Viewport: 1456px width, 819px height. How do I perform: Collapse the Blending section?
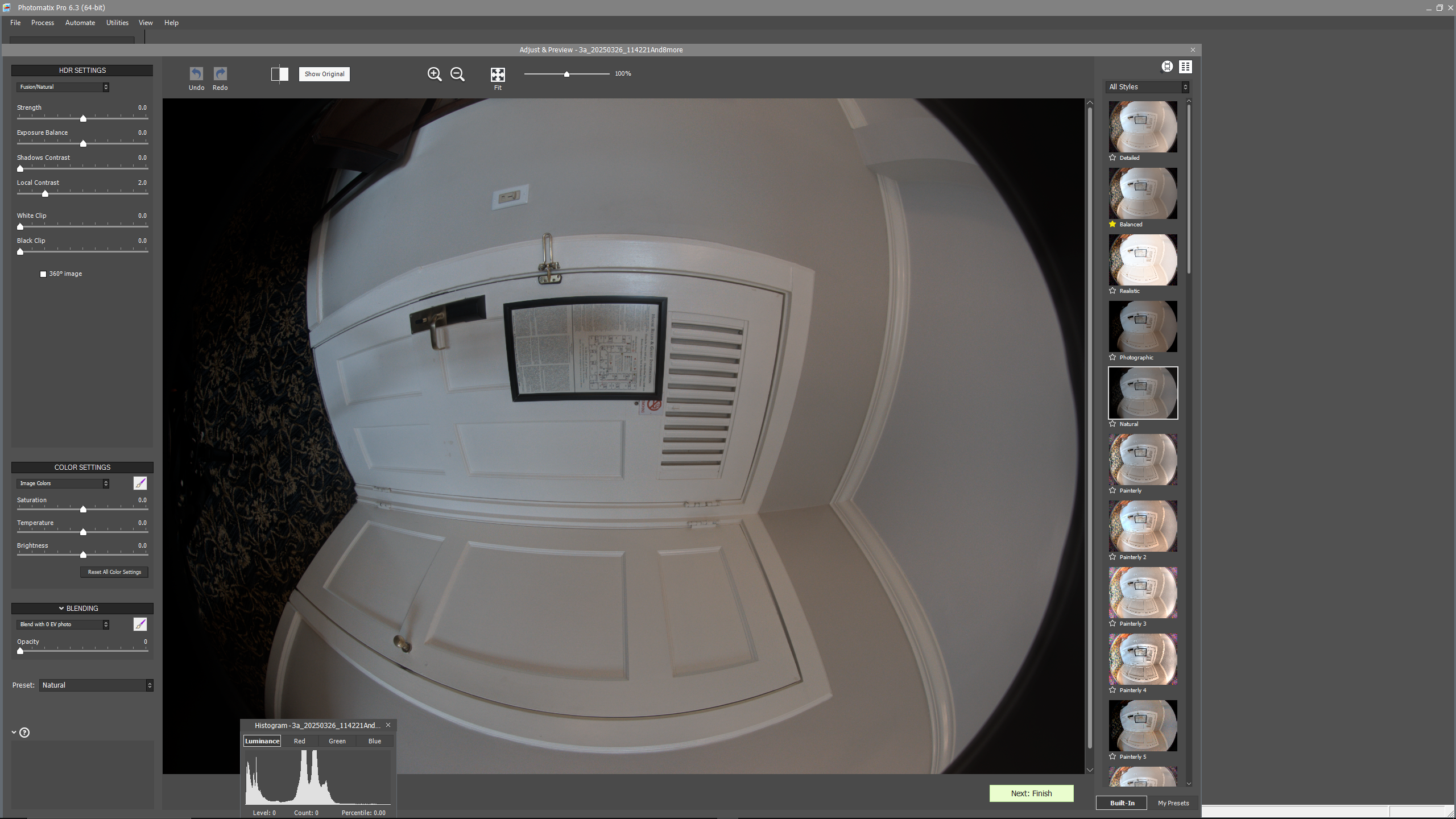point(61,609)
